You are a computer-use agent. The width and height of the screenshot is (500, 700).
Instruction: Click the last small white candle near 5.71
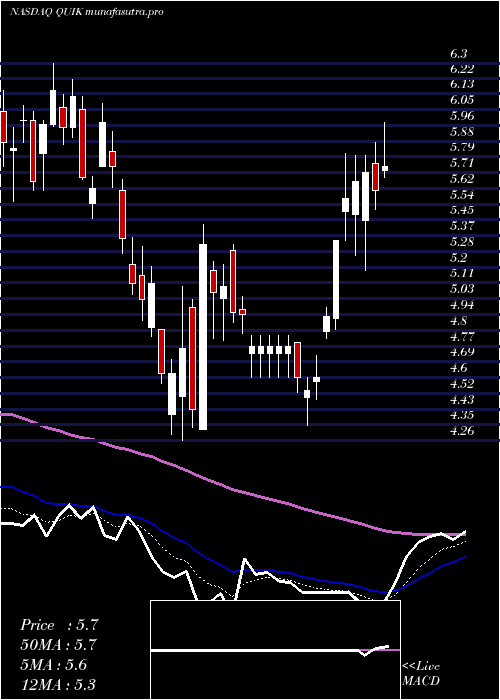[x=384, y=168]
